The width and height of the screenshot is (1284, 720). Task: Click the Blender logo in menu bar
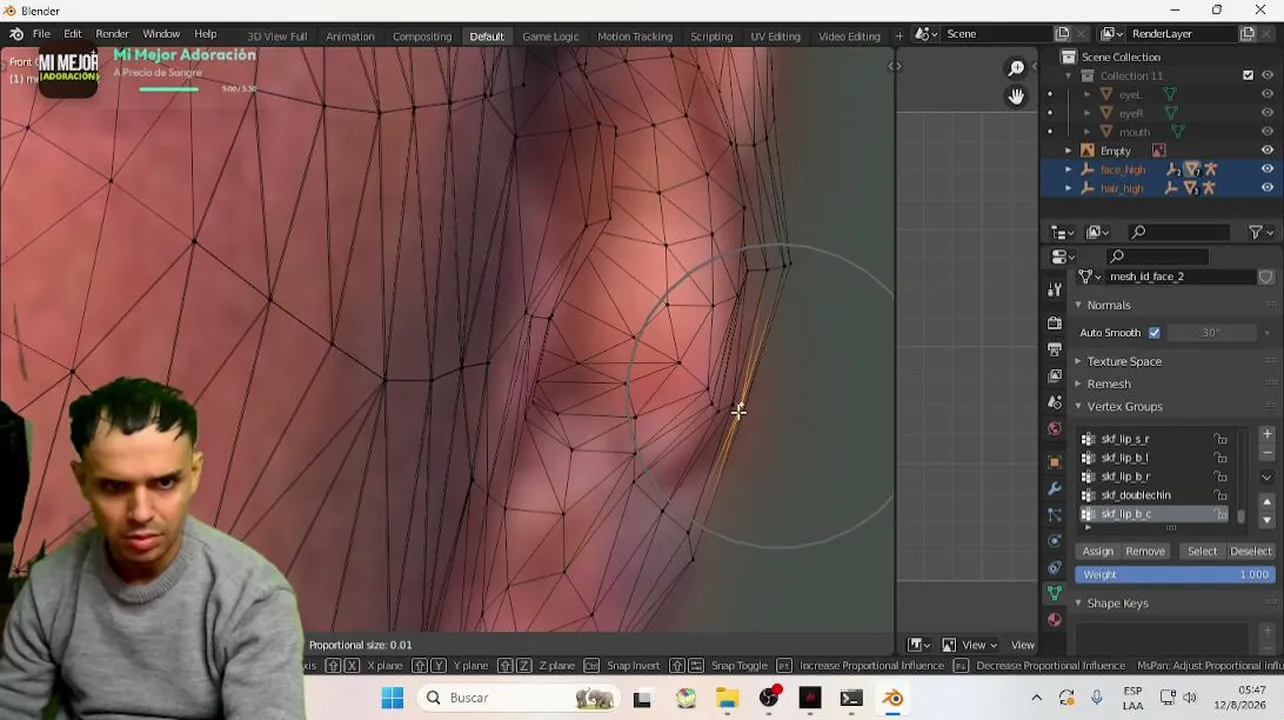coord(17,34)
